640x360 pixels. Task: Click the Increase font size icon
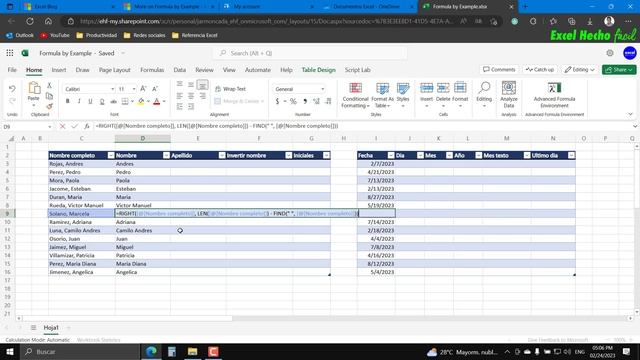tap(143, 89)
